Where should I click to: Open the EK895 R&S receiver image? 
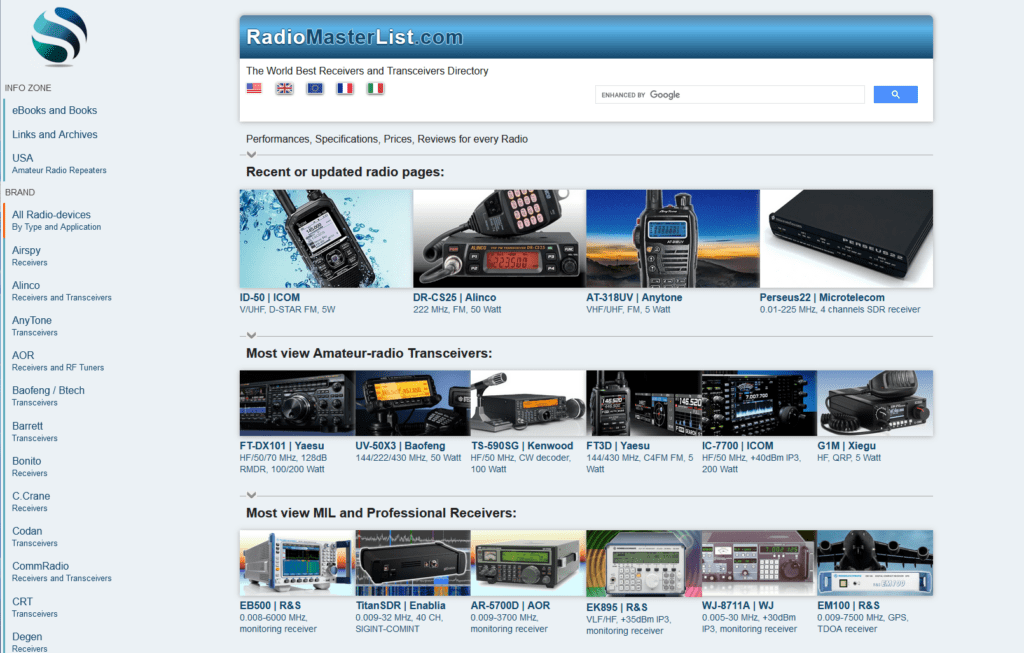(x=644, y=564)
